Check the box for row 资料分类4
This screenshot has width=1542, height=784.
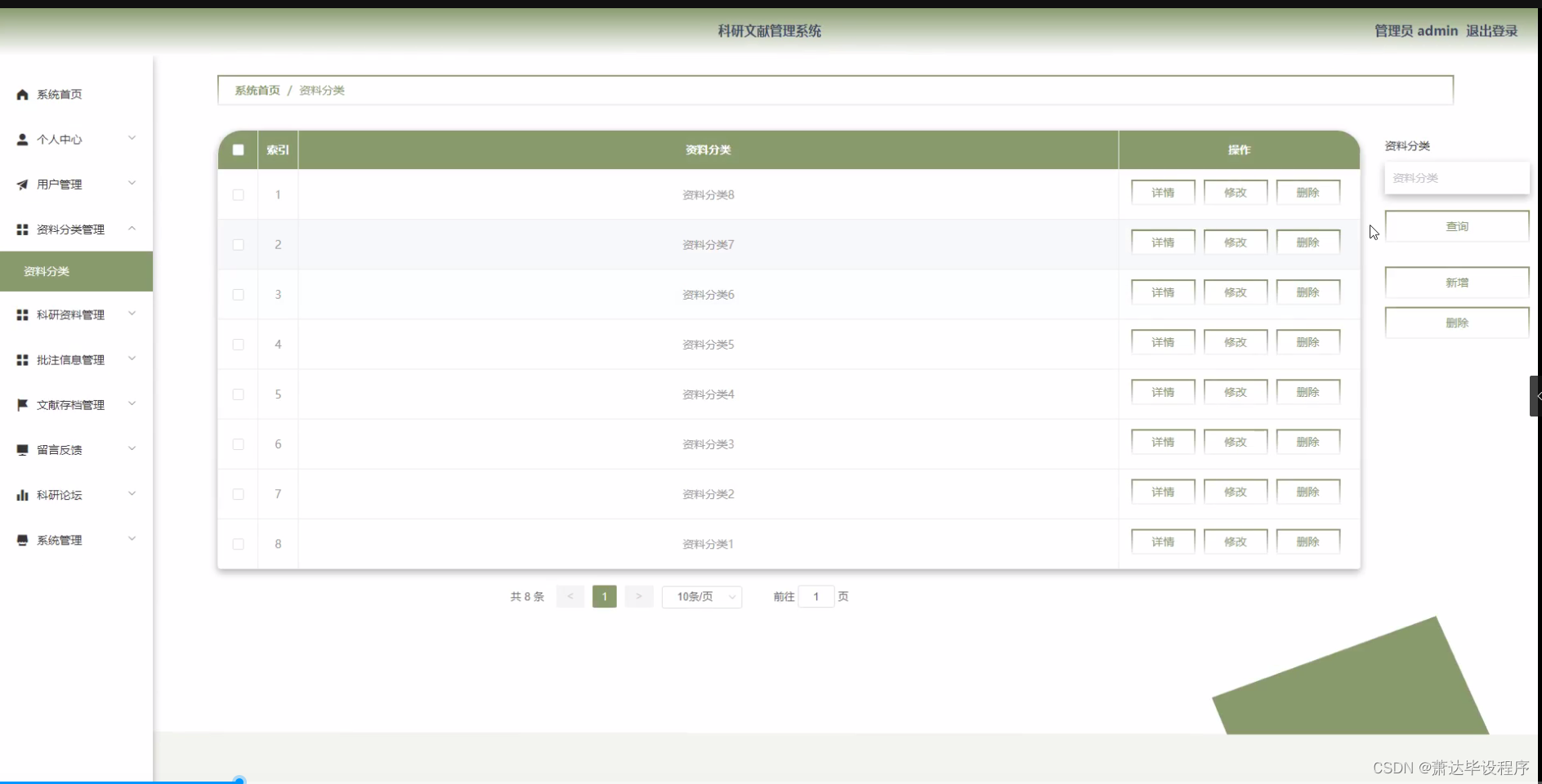click(238, 394)
